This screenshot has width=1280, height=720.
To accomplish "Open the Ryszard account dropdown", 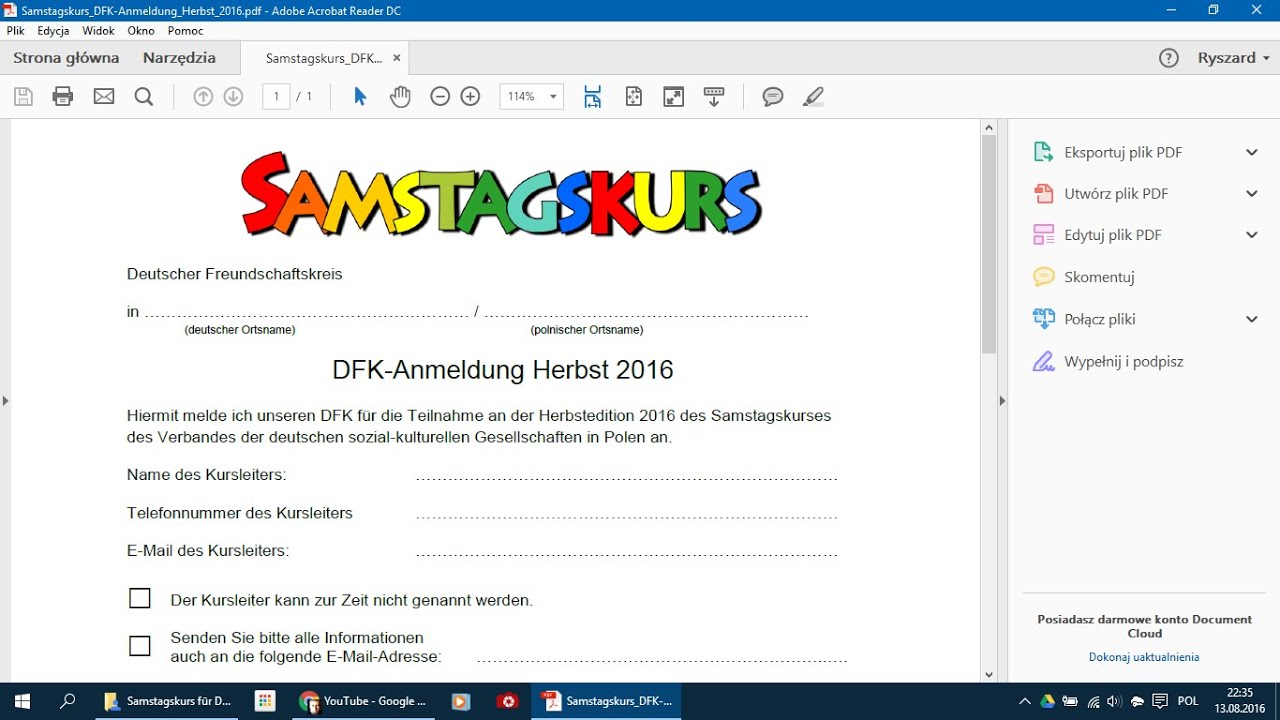I will tap(1234, 58).
